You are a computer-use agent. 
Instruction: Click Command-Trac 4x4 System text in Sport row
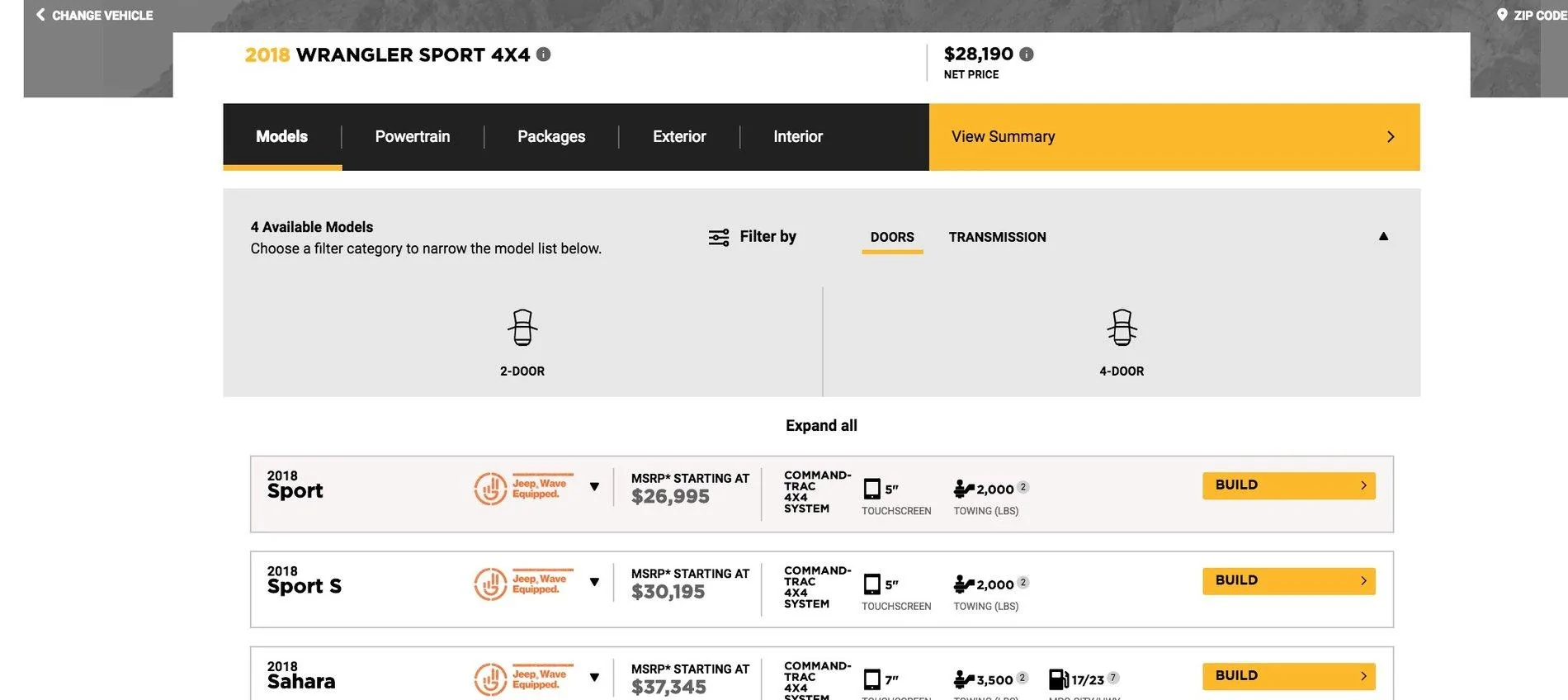(x=817, y=492)
